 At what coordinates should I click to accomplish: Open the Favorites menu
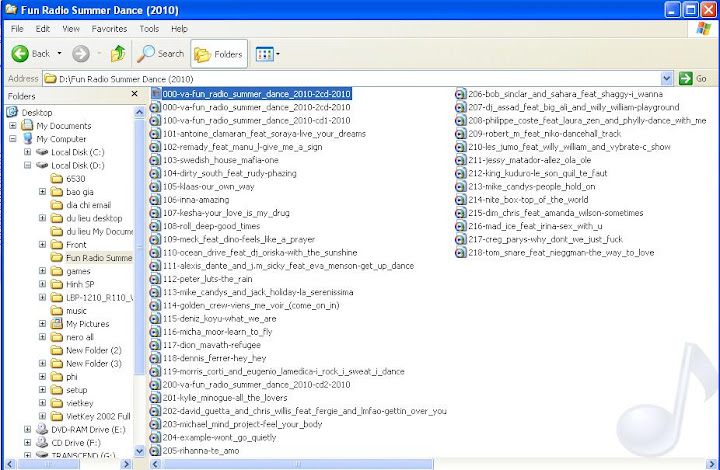coord(109,28)
